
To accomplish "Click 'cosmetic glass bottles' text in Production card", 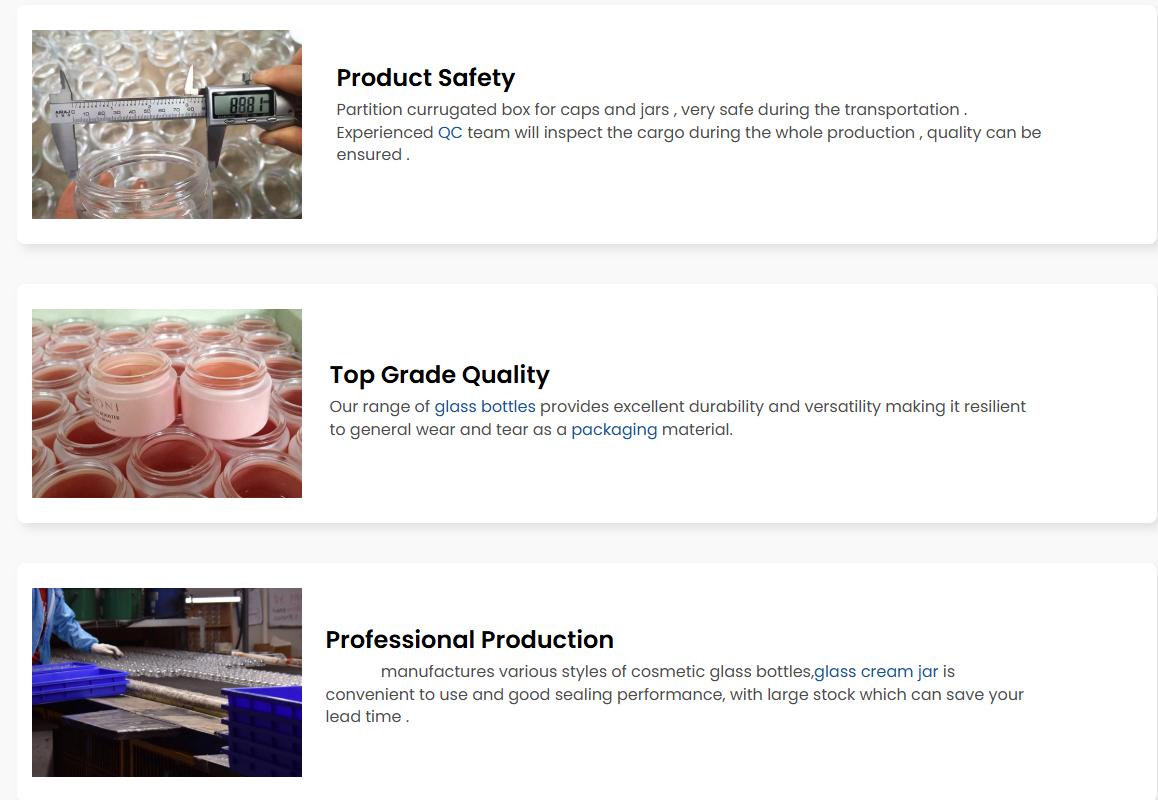I will [x=720, y=672].
